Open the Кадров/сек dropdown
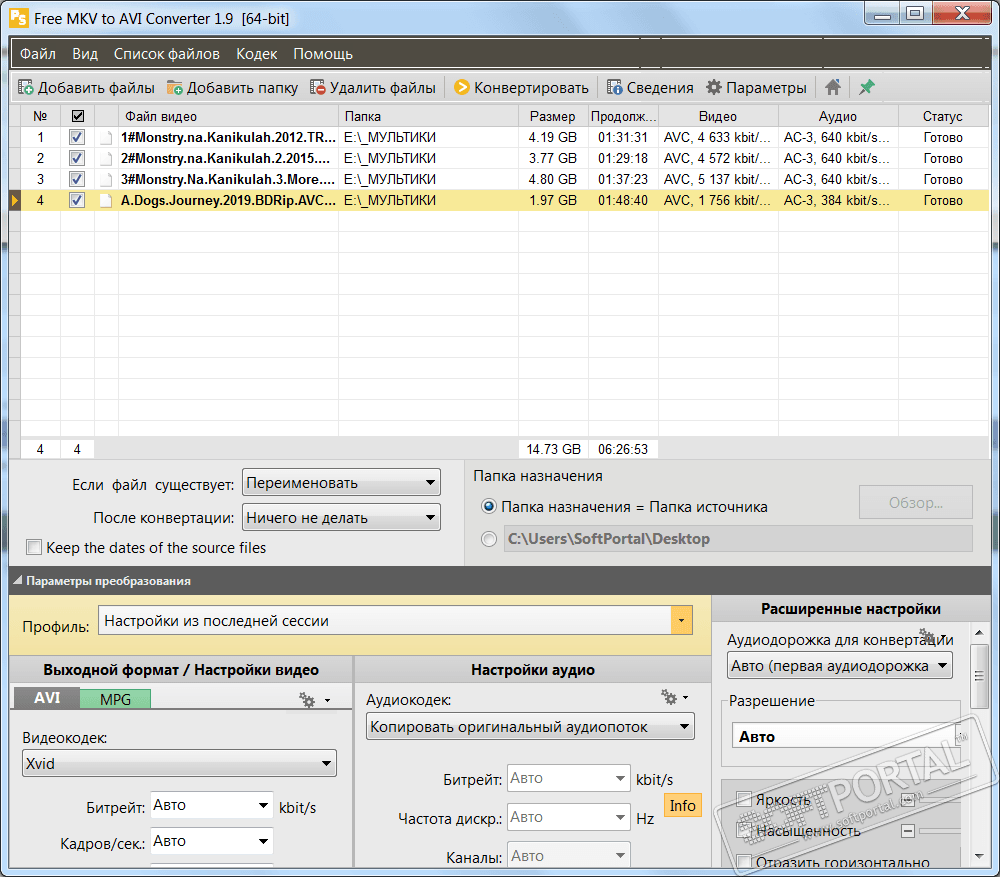This screenshot has width=1000, height=877. 212,842
